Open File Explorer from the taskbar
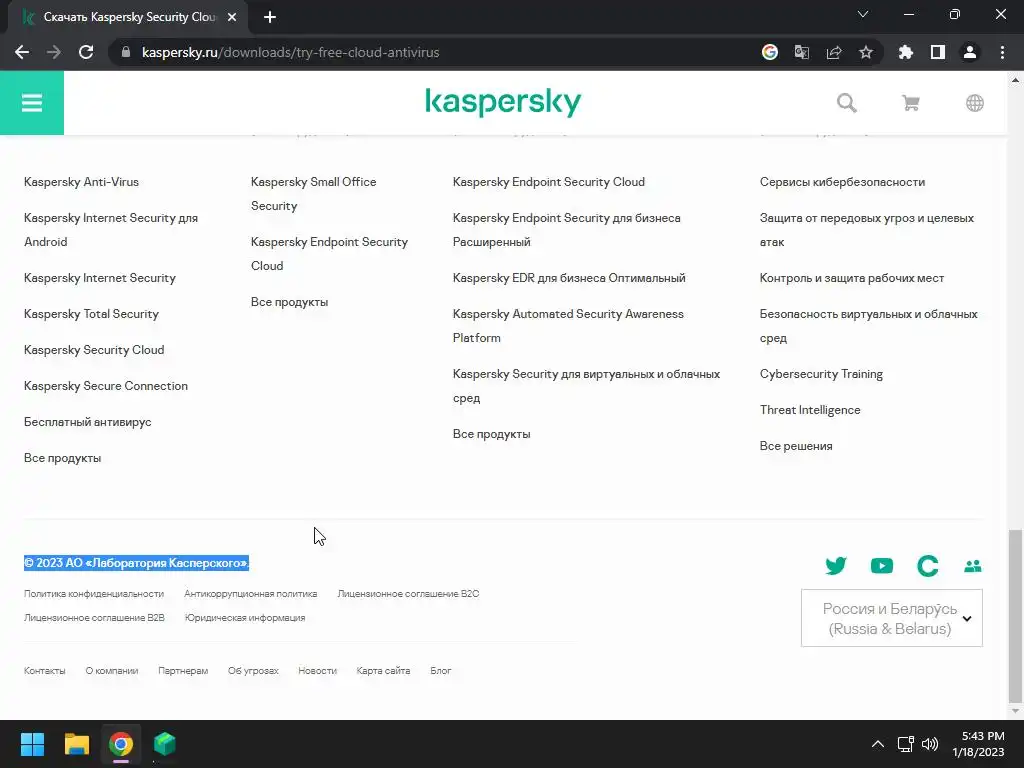Viewport: 1024px width, 768px height. [x=76, y=744]
